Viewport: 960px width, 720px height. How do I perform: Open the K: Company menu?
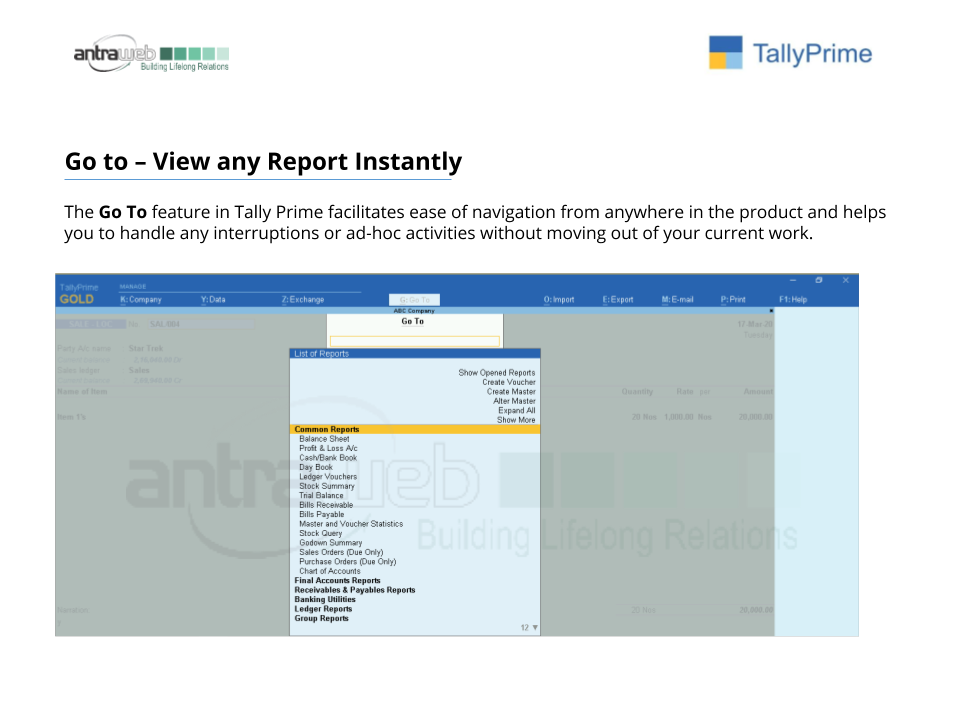click(x=141, y=299)
